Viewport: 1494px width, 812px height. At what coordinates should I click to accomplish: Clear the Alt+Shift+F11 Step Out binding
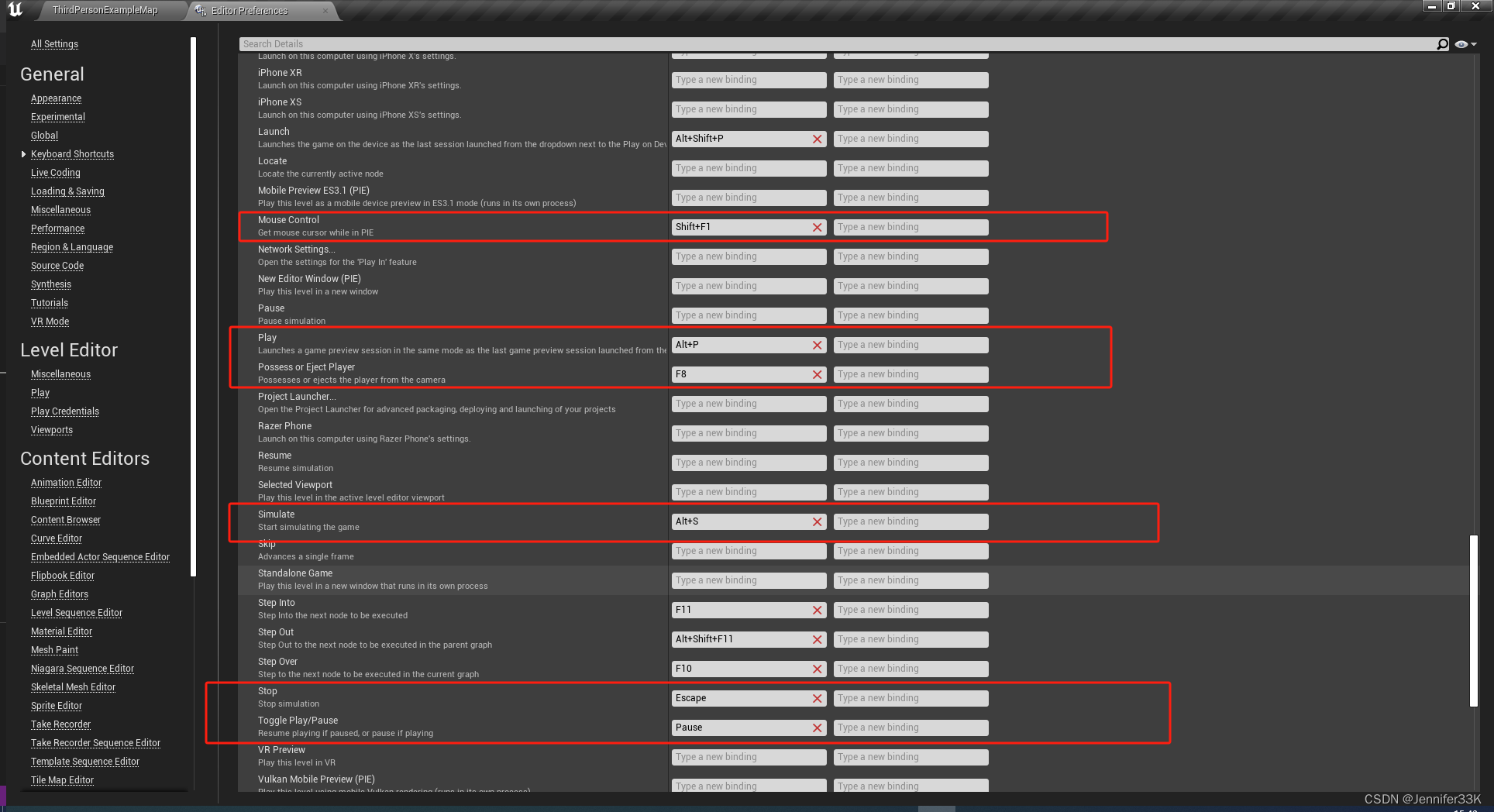[x=817, y=639]
